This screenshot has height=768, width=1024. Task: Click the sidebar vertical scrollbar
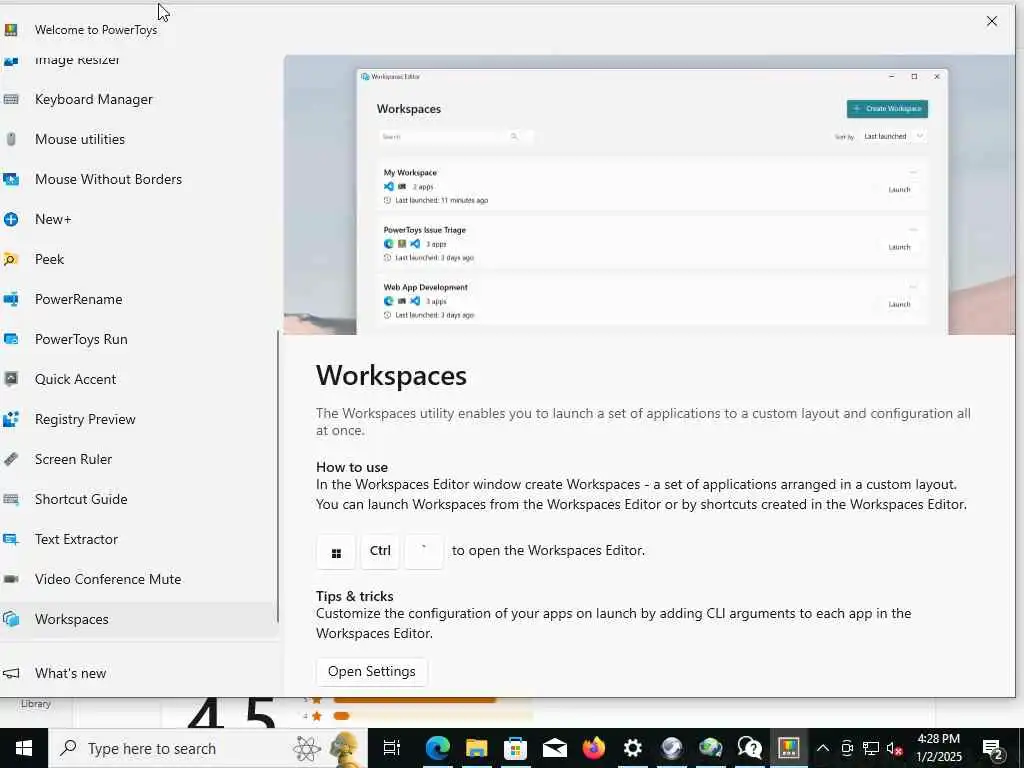point(278,476)
